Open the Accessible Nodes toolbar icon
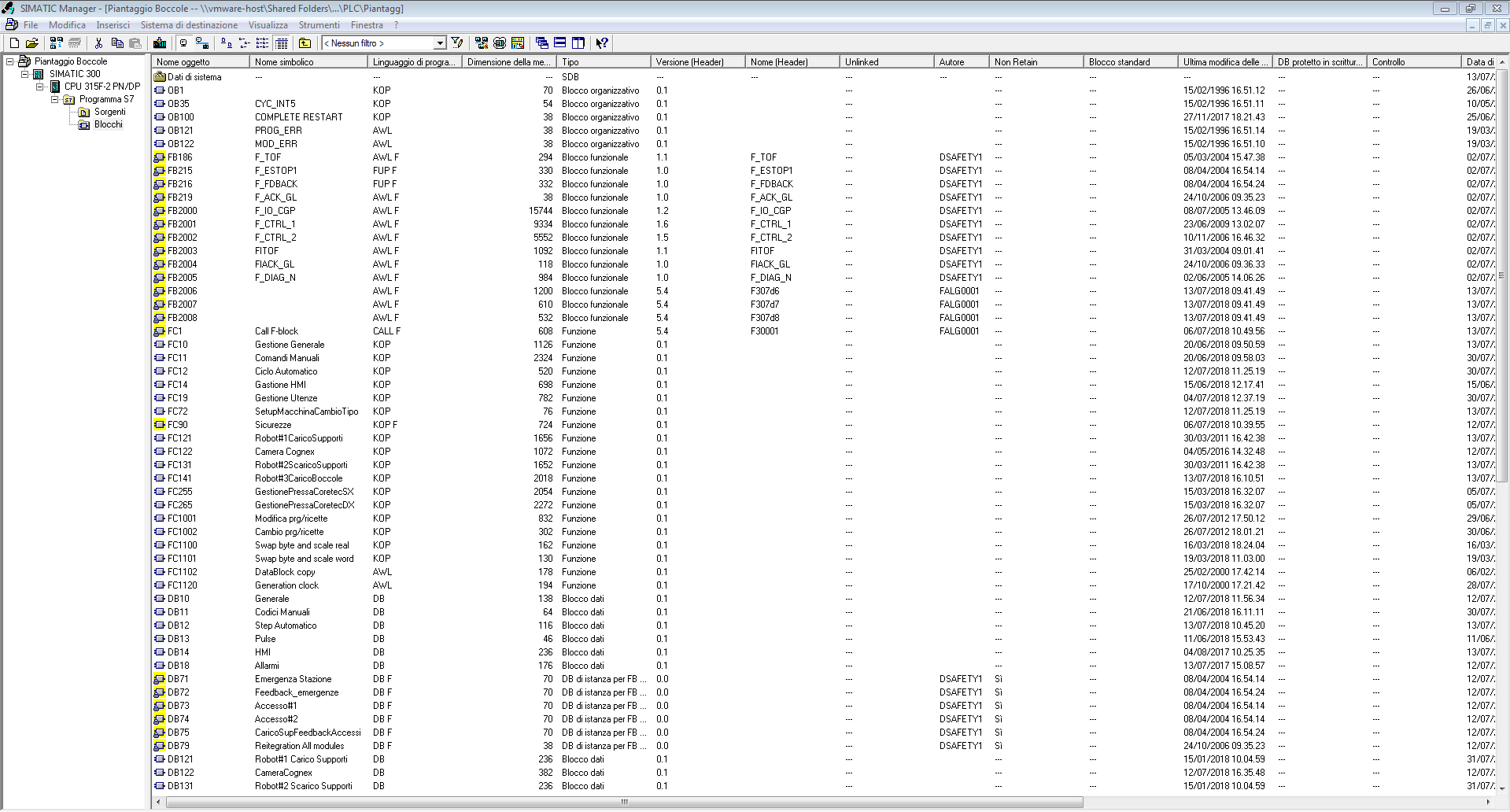This screenshot has width=1510, height=812. click(x=56, y=43)
